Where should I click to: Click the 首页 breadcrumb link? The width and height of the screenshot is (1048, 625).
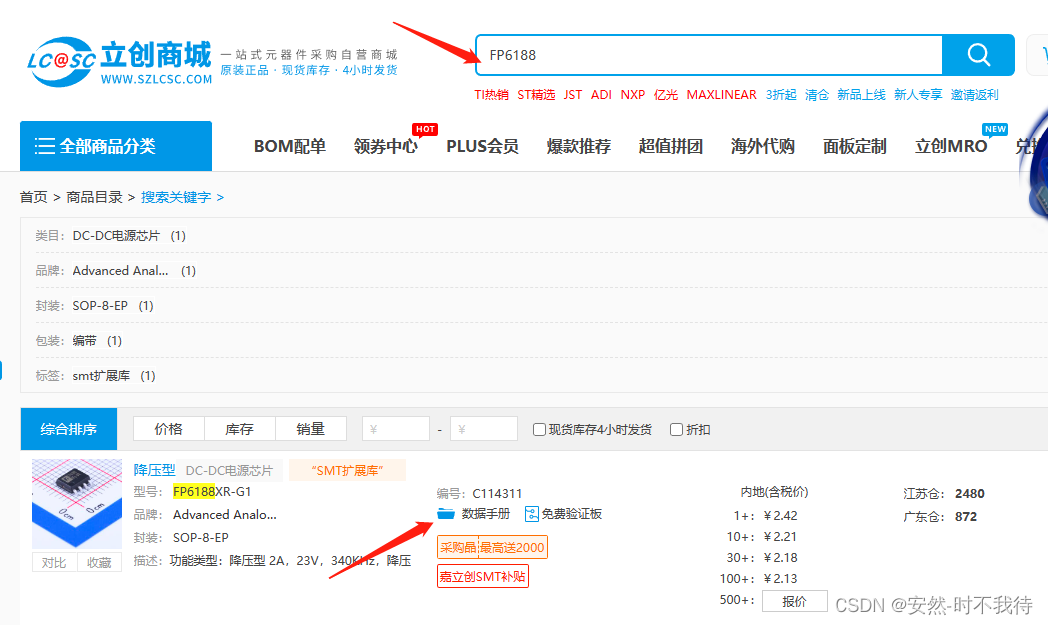pyautogui.click(x=33, y=196)
